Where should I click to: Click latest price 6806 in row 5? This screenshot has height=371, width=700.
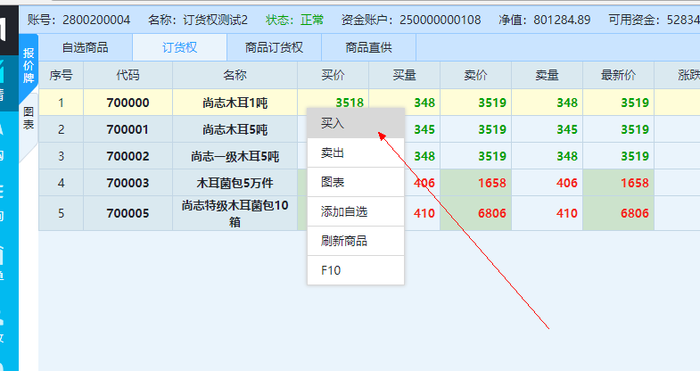tap(634, 213)
